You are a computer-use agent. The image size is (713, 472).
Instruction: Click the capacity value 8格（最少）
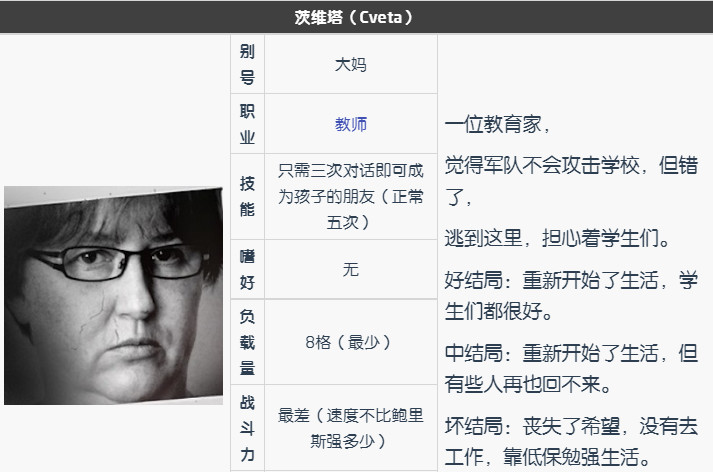click(351, 342)
